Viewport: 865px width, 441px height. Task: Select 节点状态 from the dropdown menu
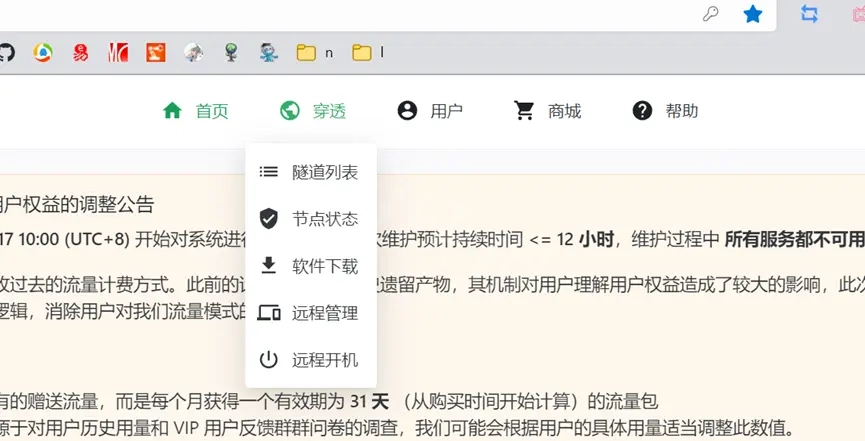point(324,219)
